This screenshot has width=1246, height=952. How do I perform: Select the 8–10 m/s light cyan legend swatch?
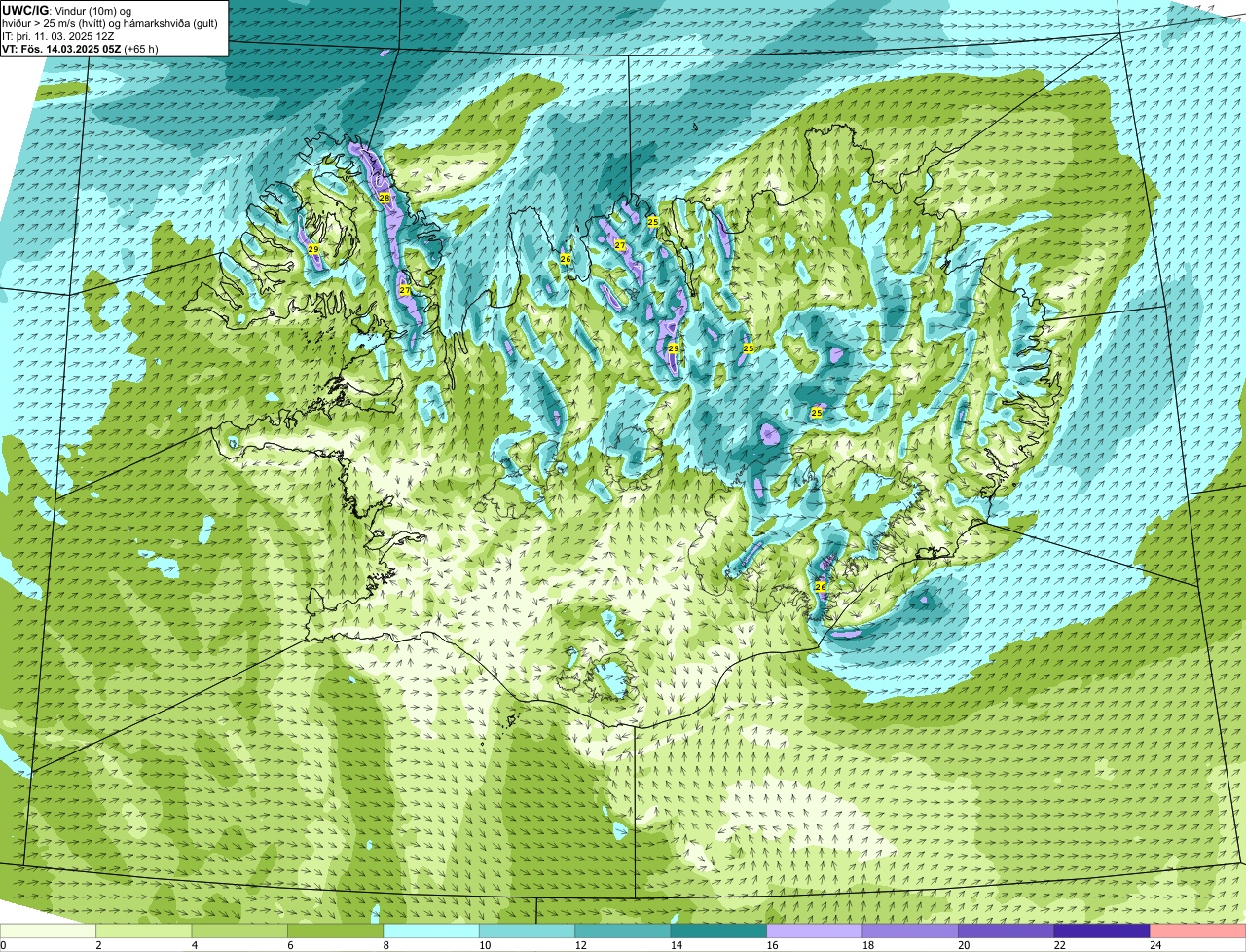click(431, 932)
